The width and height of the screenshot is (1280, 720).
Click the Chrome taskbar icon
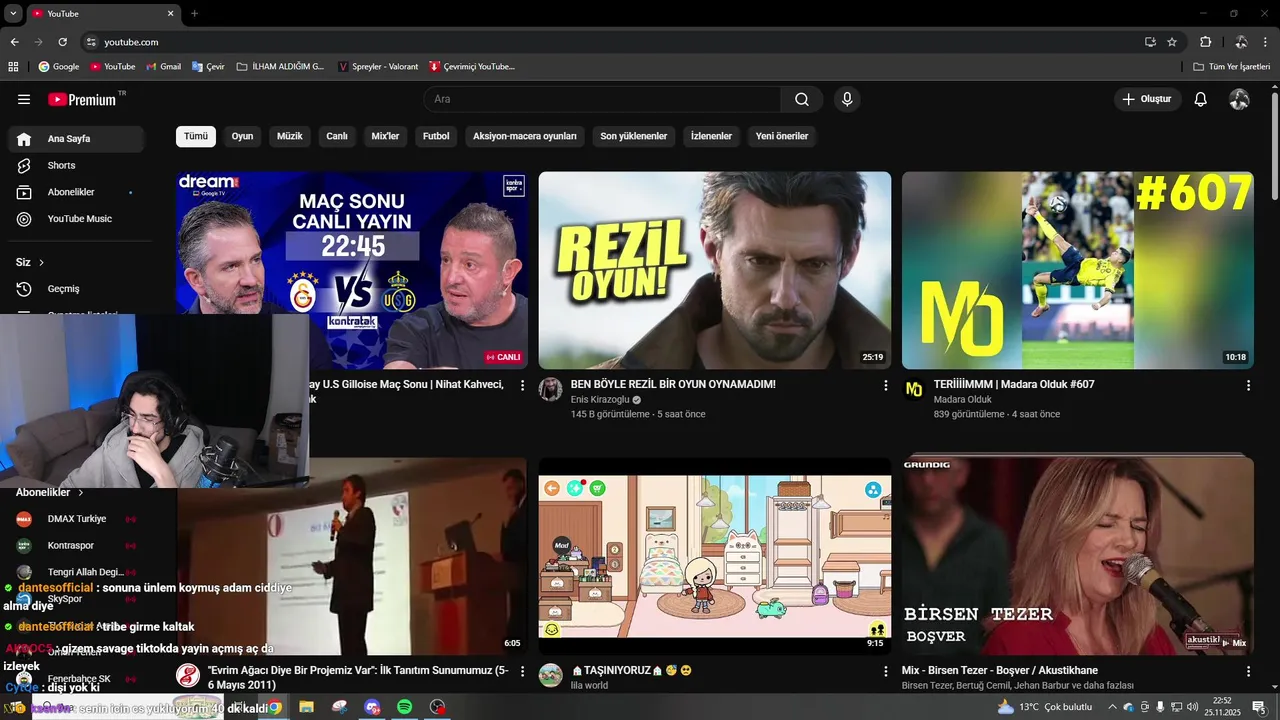(x=274, y=707)
